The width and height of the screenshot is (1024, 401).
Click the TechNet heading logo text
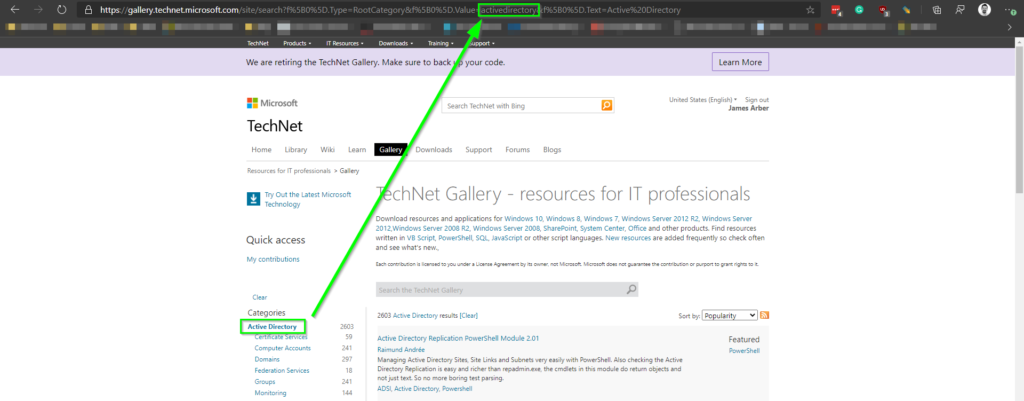(274, 126)
